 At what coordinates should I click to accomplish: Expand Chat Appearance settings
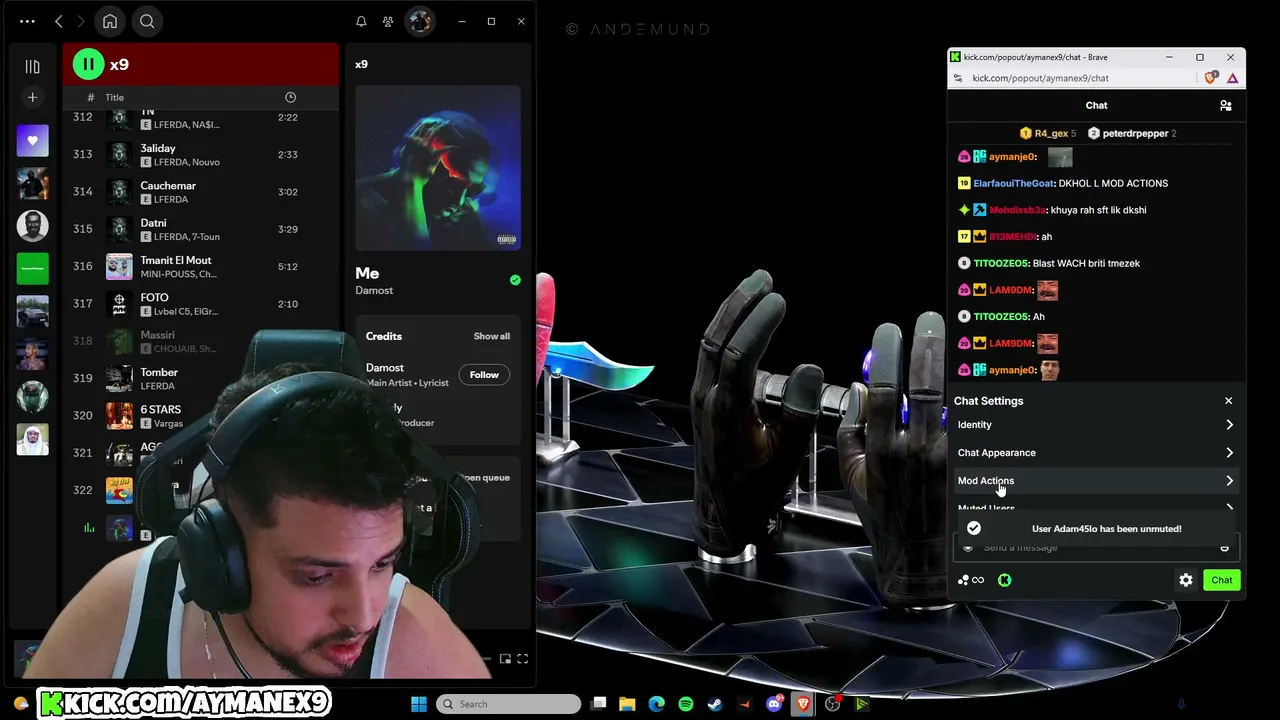click(x=1096, y=453)
